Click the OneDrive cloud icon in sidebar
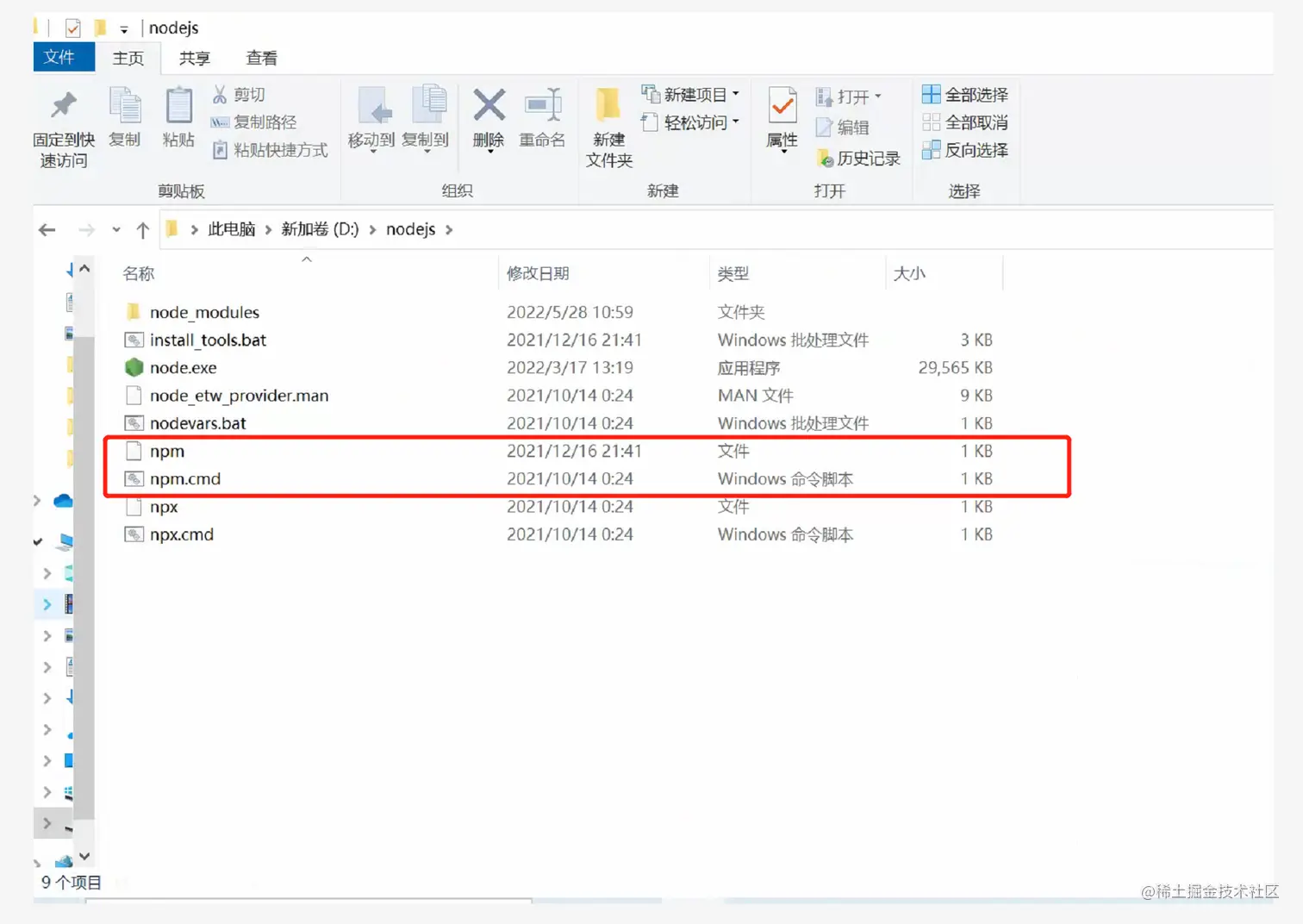This screenshot has width=1303, height=924. pos(63,501)
